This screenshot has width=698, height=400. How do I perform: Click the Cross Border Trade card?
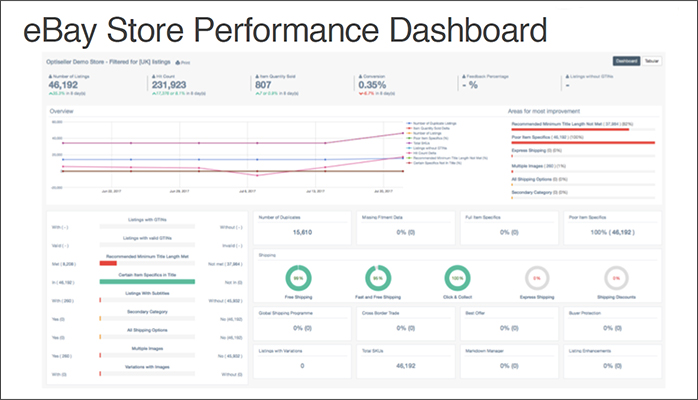(406, 323)
